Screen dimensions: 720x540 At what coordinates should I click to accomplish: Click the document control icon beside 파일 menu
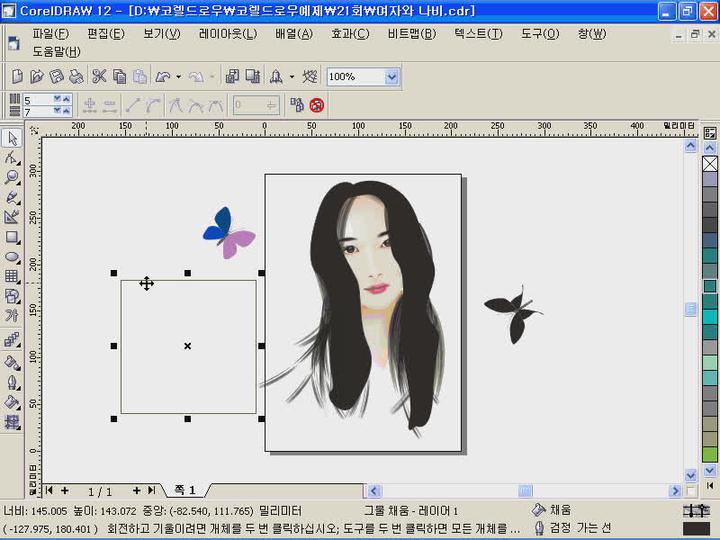pos(14,43)
